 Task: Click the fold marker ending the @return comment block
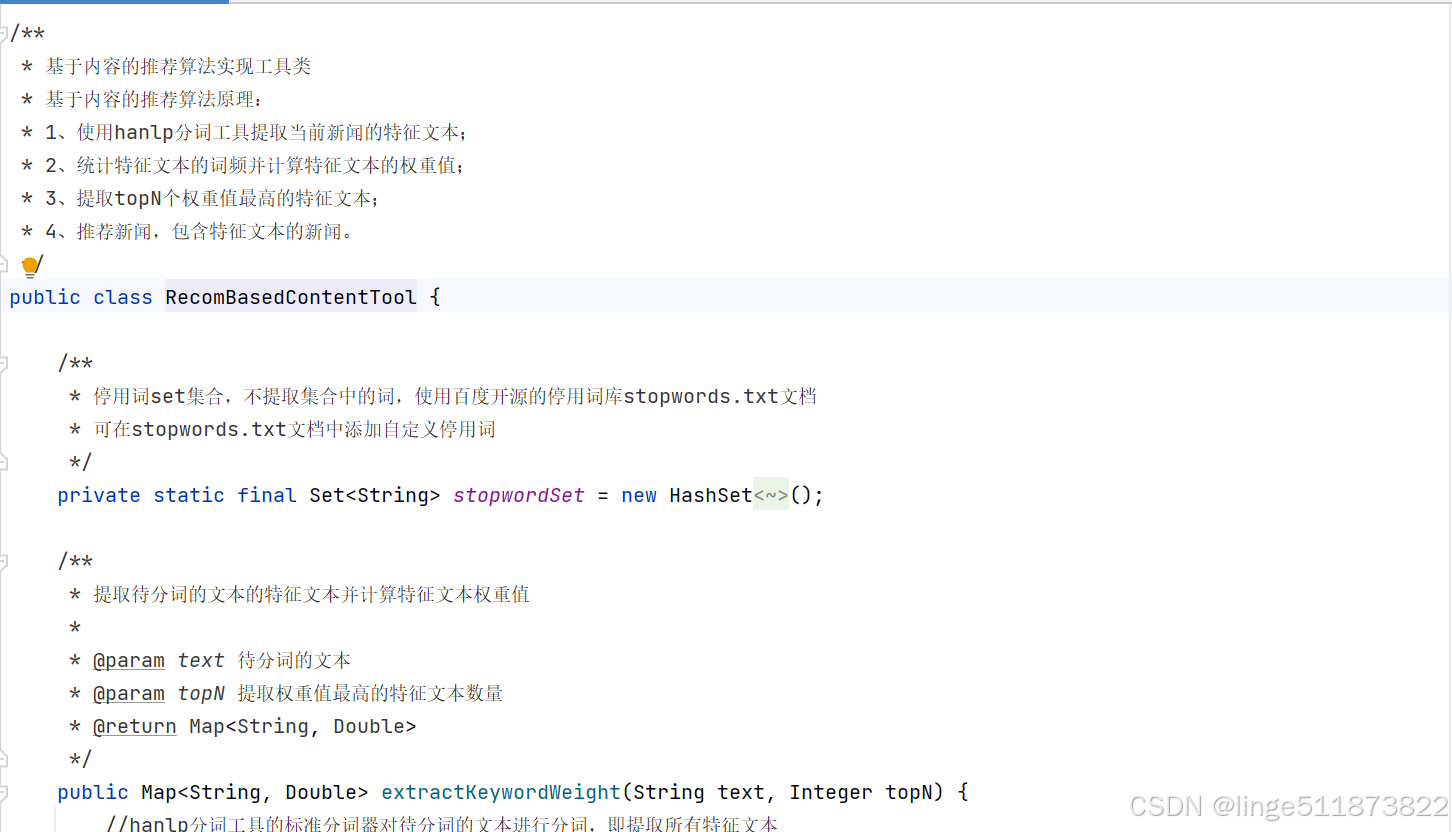pos(4,759)
